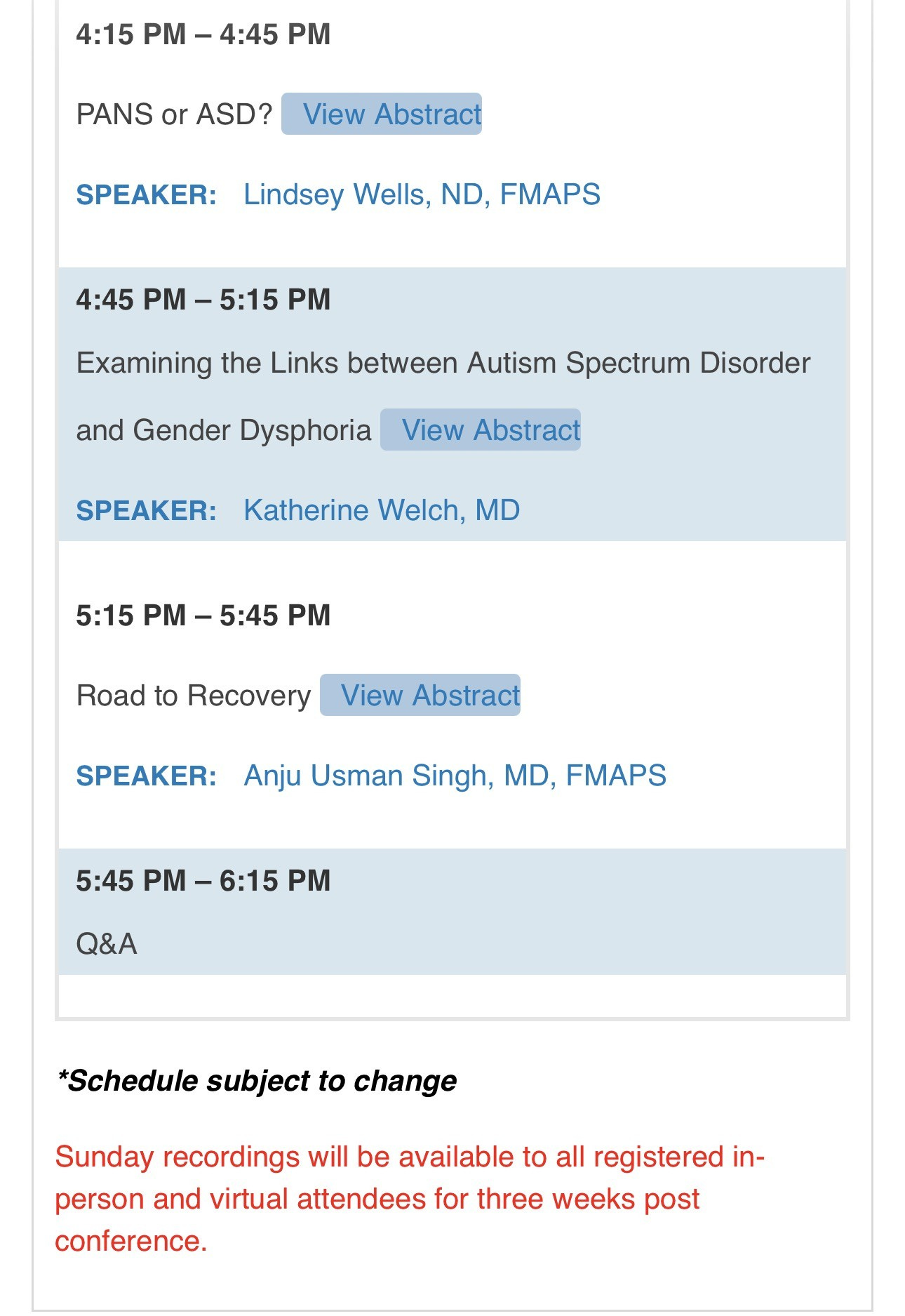Select the 5:15 PM – 5:45 PM time heading
The width and height of the screenshot is (905, 1316).
[x=203, y=616]
